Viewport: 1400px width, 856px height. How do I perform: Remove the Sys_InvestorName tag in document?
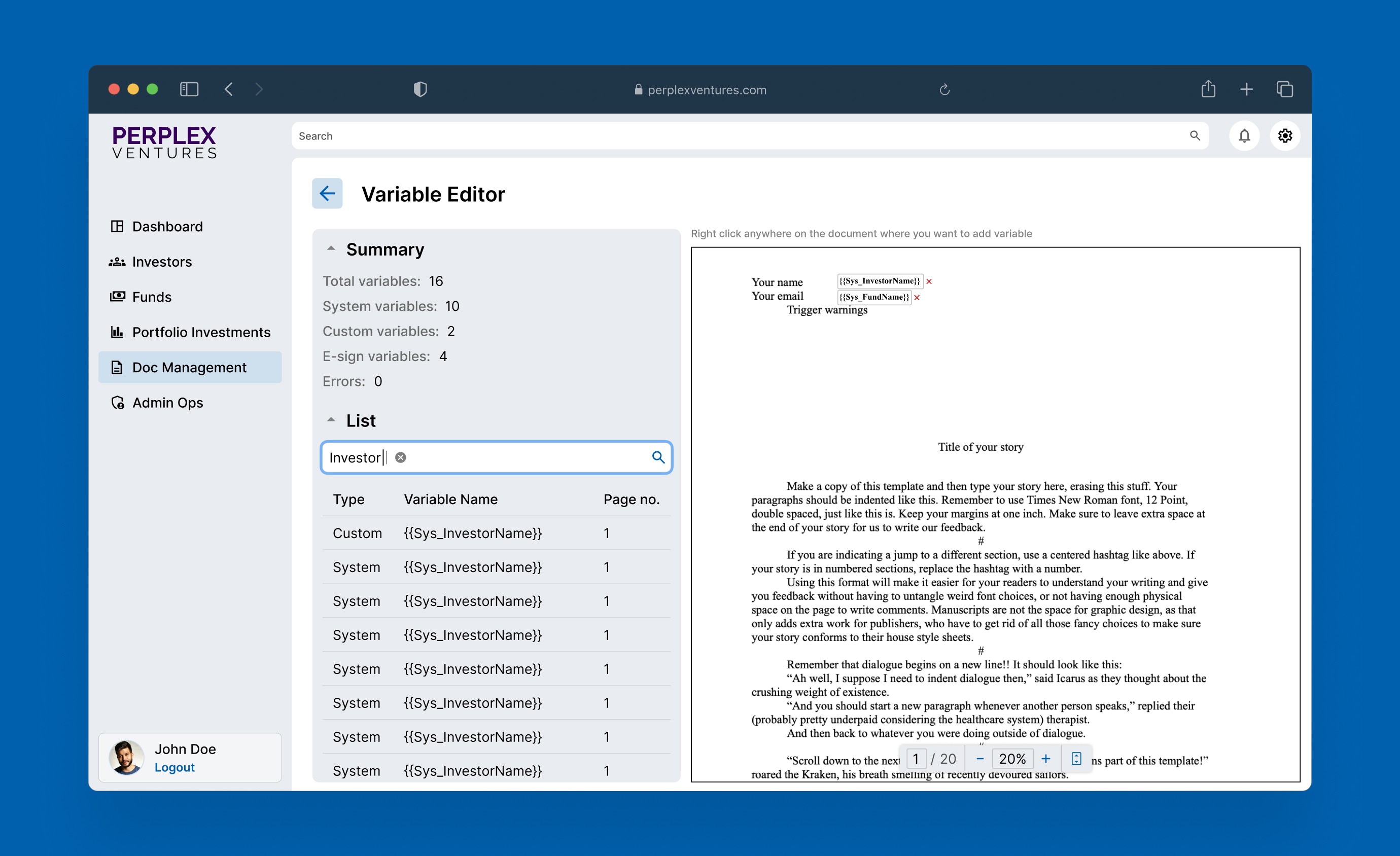coord(929,282)
